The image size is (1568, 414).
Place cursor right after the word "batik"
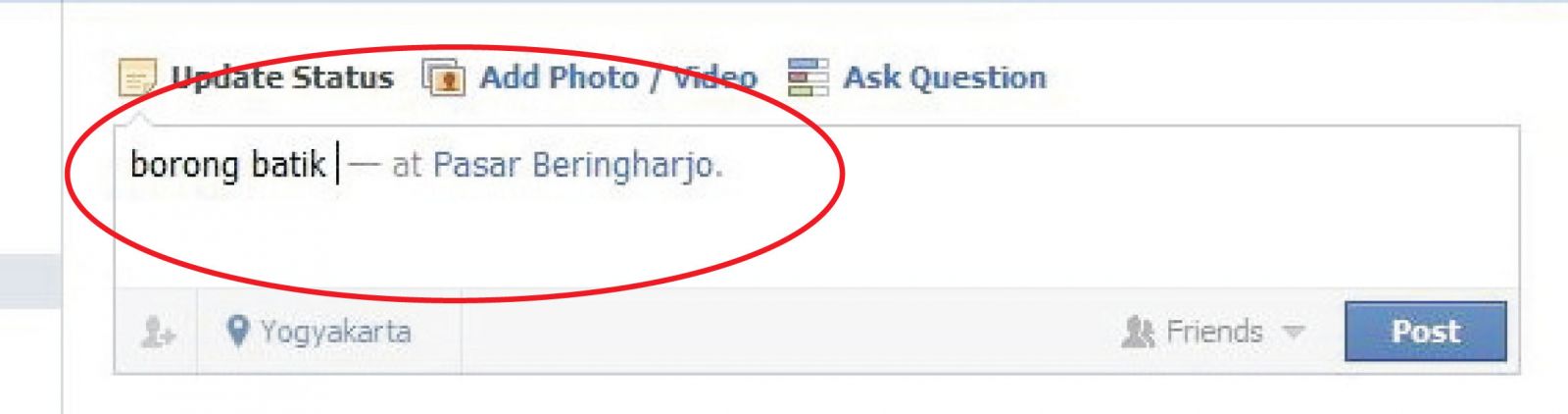pyautogui.click(x=329, y=165)
